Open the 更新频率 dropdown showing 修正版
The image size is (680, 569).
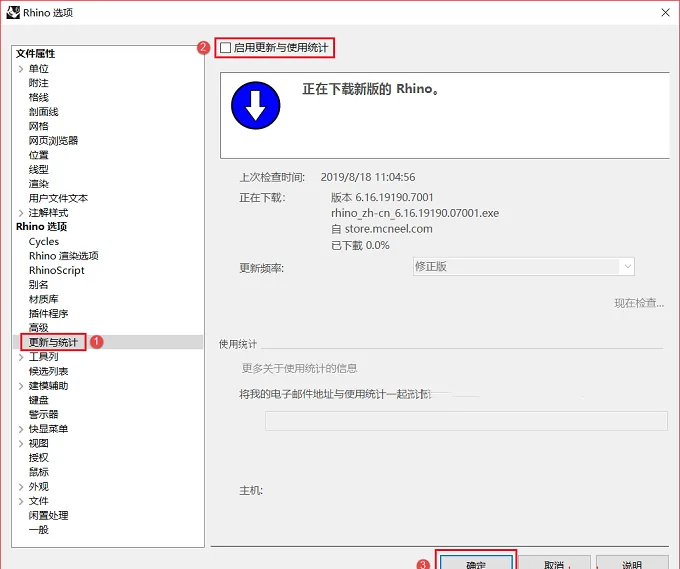[523, 266]
